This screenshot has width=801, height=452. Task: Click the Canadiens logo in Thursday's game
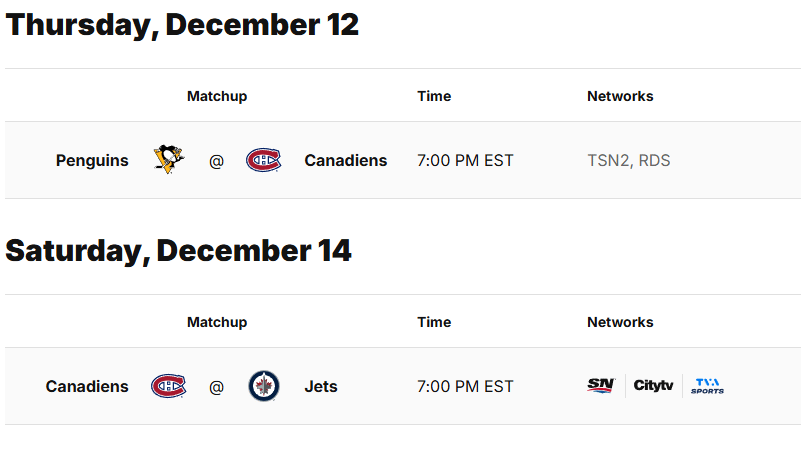click(x=264, y=160)
